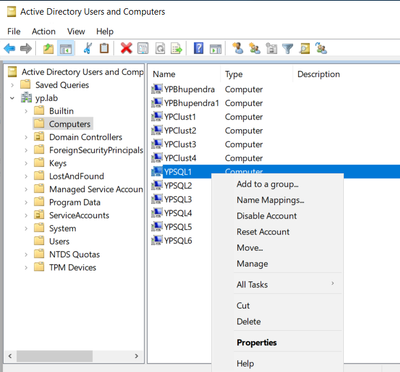Click the yp.lab domain icon
The image size is (400, 372).
26,98
